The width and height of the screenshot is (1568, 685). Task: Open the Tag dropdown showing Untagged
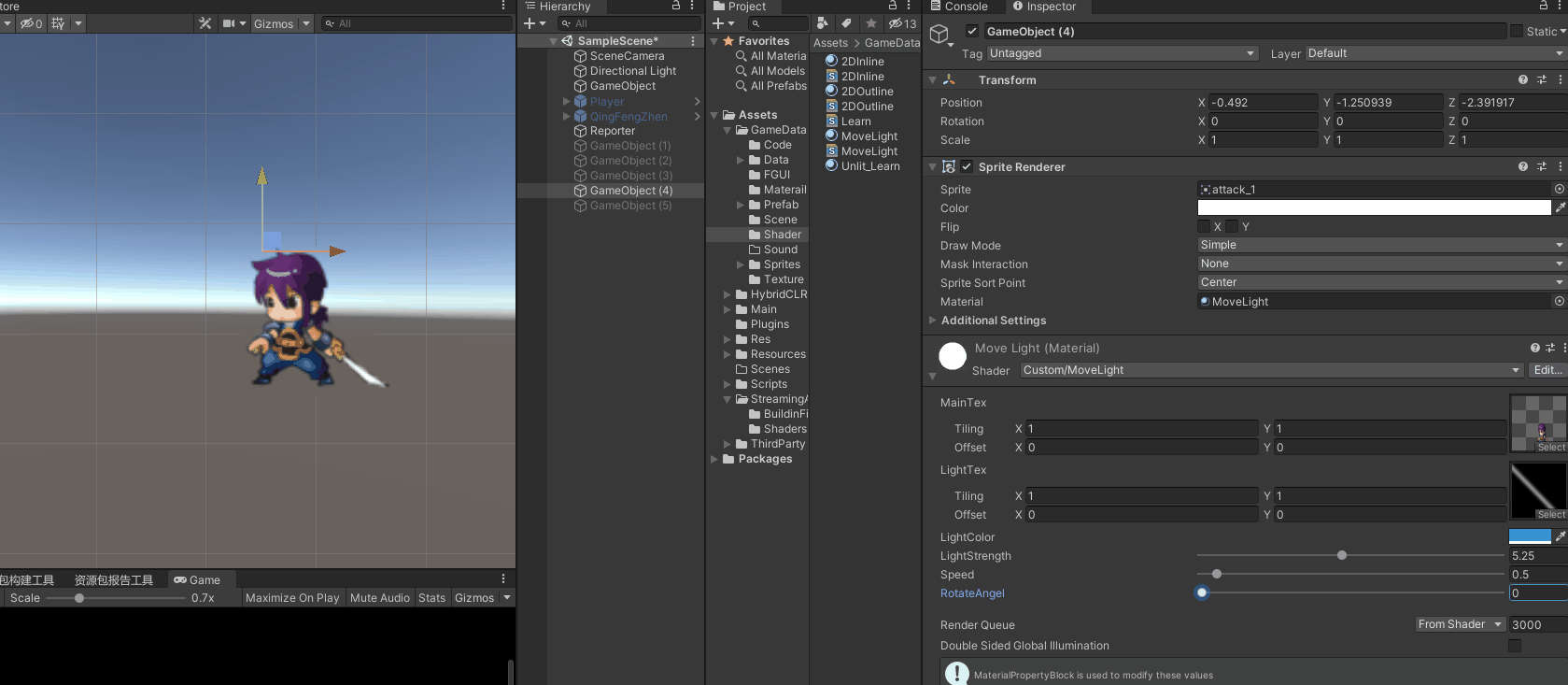coord(1123,53)
